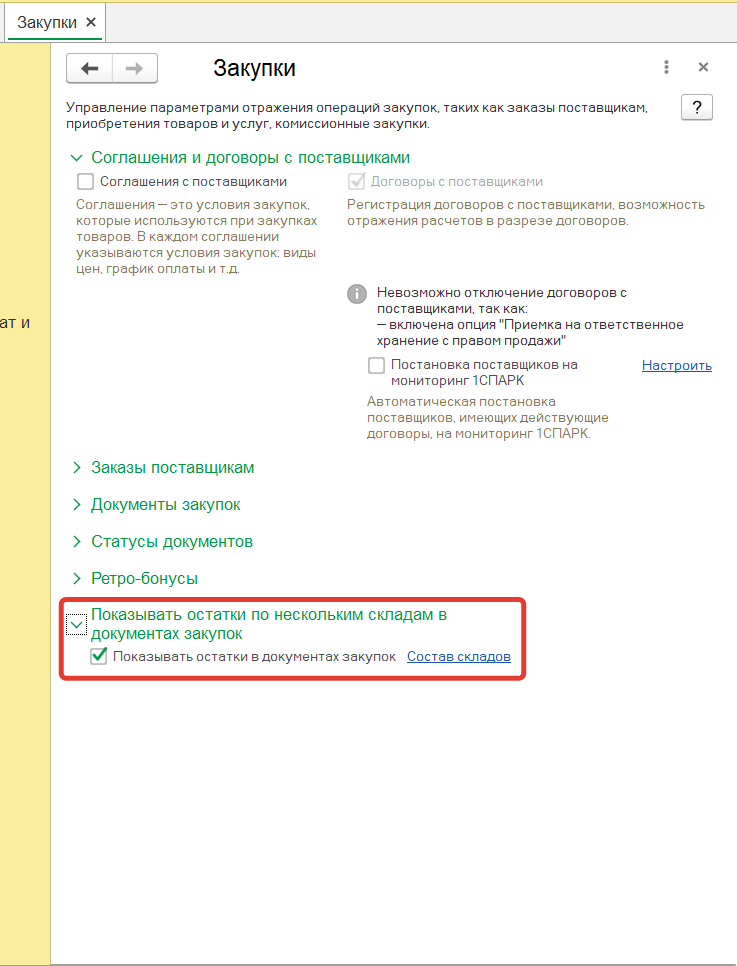737x966 pixels.
Task: Collapse Показывать остатки по нескольким складам section
Action: [x=76, y=624]
